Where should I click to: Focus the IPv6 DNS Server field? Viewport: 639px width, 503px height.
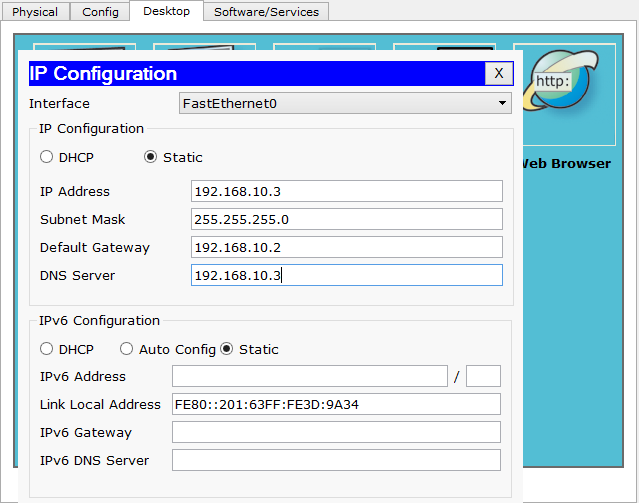336,460
